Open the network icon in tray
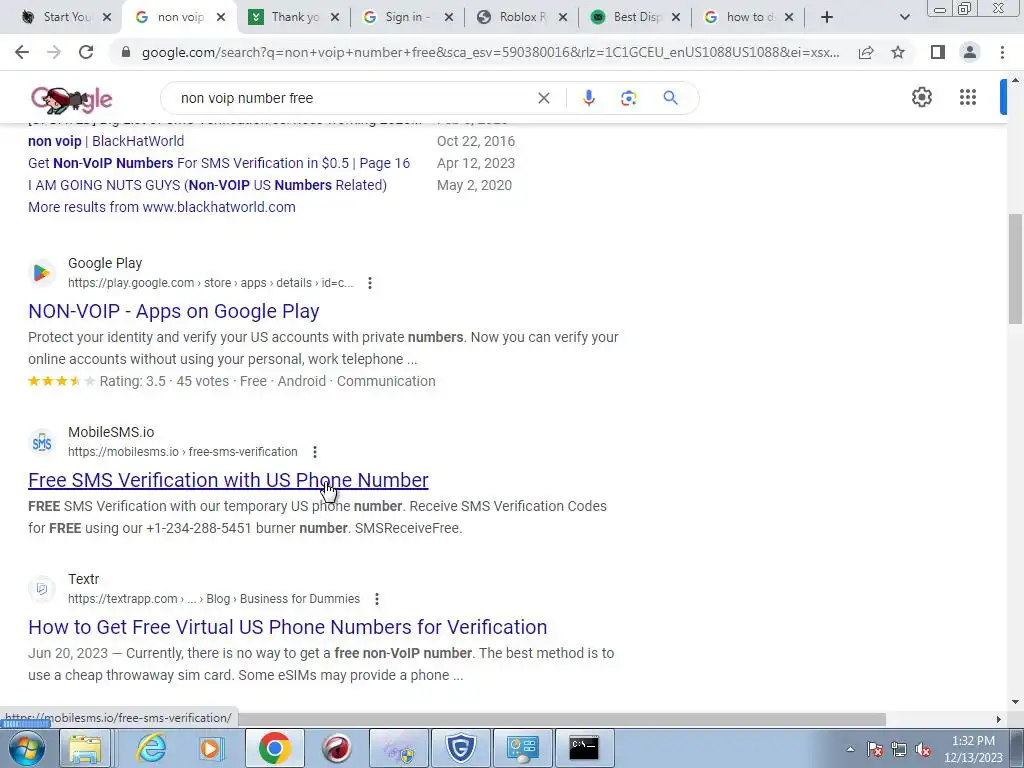Viewport: 1024px width, 768px height. (899, 749)
